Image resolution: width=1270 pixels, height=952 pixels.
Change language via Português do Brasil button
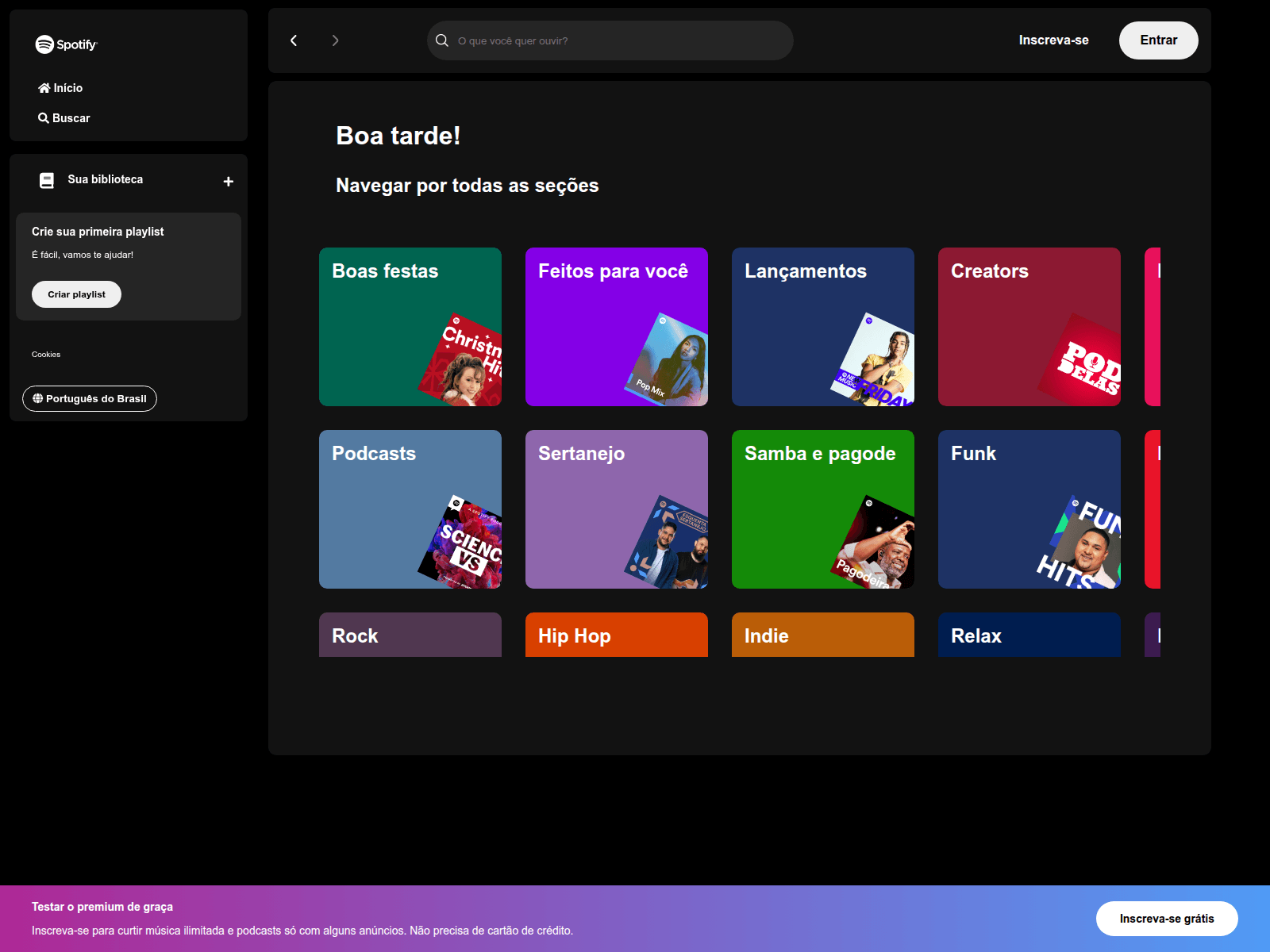[89, 398]
